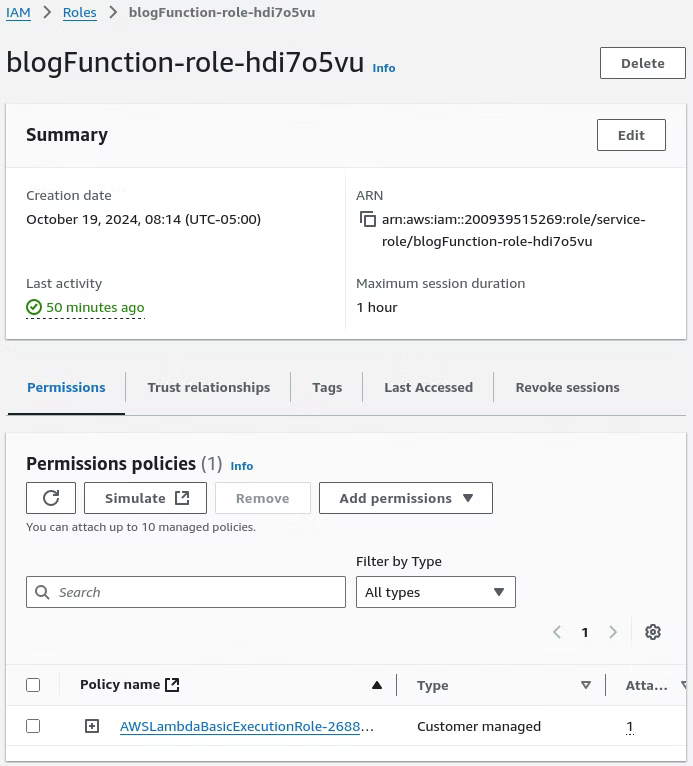Open the AWSLambdaBasicExecutionRole policy link
Viewport: 693px width, 766px height.
(x=246, y=726)
